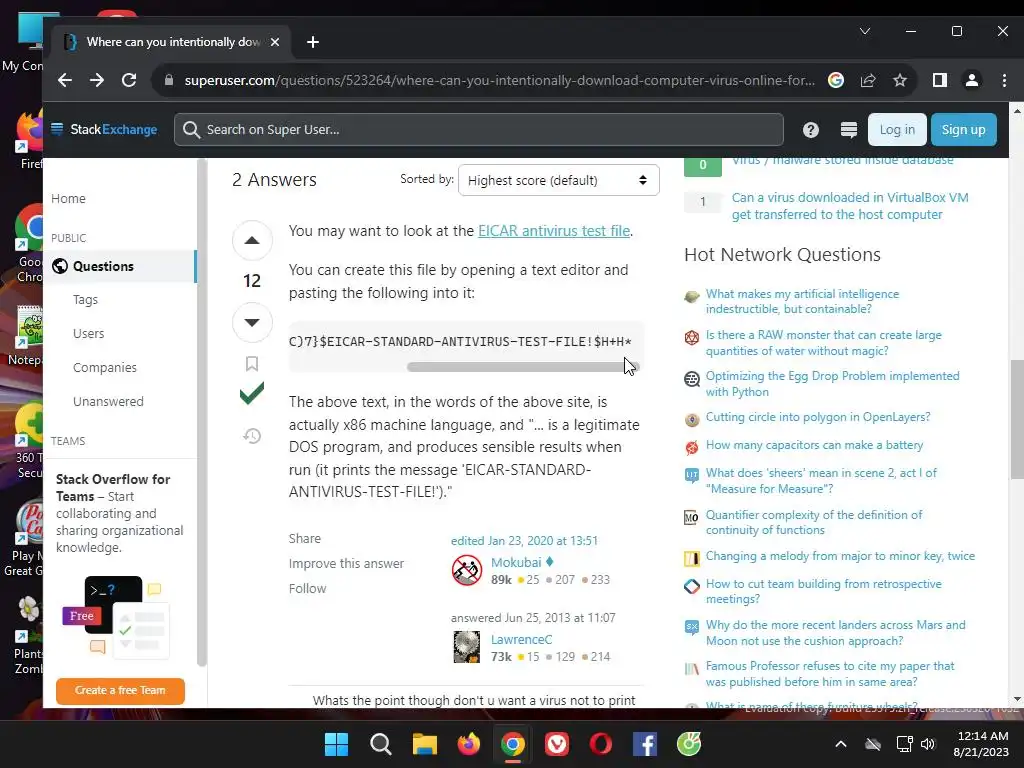The width and height of the screenshot is (1024, 768).
Task: Click the Chrome address bar URL
Action: pos(500,80)
